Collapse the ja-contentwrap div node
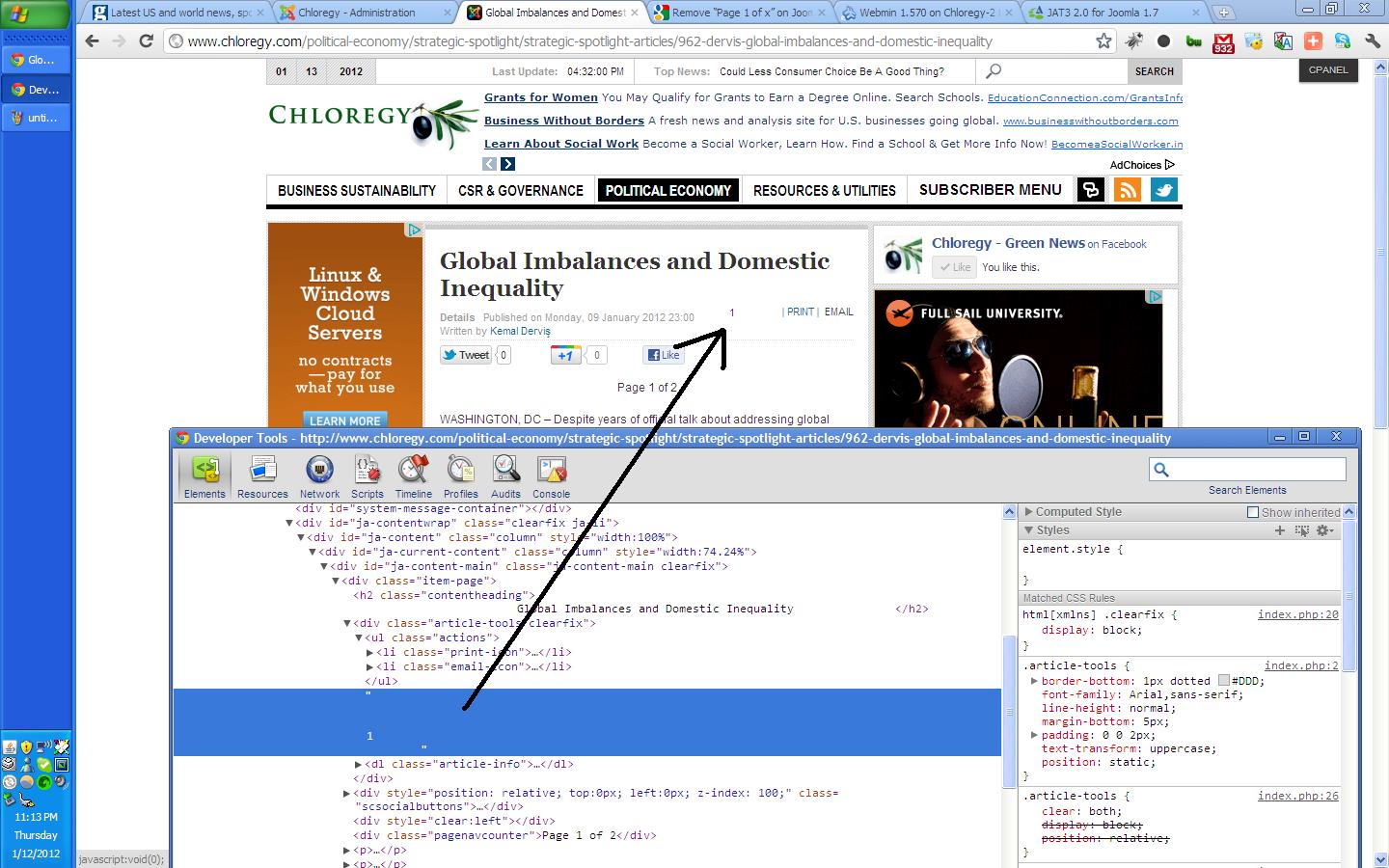Image resolution: width=1389 pixels, height=868 pixels. point(288,523)
